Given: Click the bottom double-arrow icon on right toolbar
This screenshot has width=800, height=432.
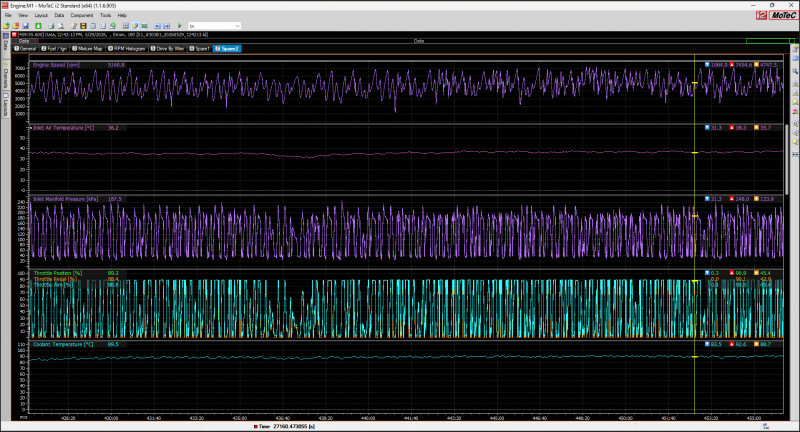Looking at the screenshot, I should tap(795, 154).
